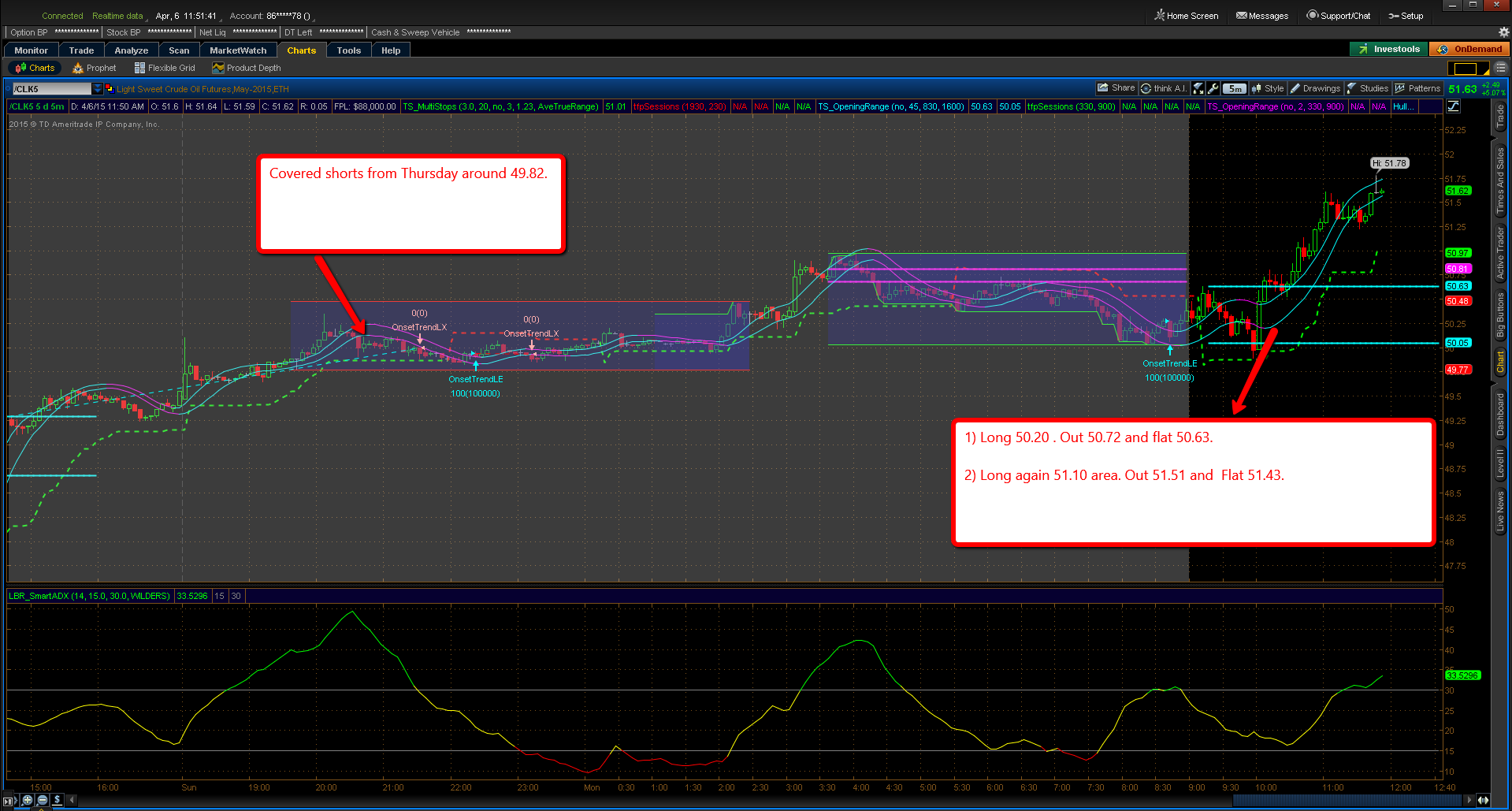
Task: Open the symbol selector dropdown arrow
Action: tap(98, 89)
